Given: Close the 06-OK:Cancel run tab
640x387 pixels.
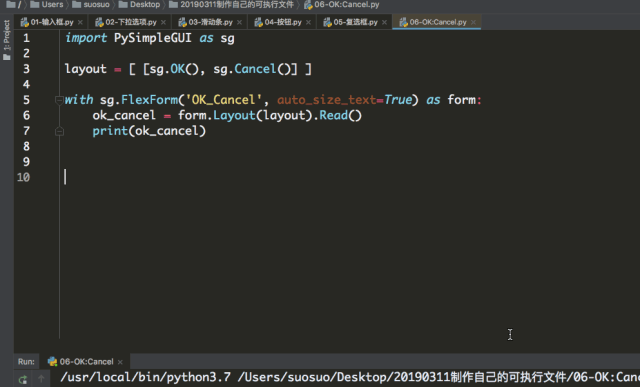Looking at the screenshot, I should (120, 362).
